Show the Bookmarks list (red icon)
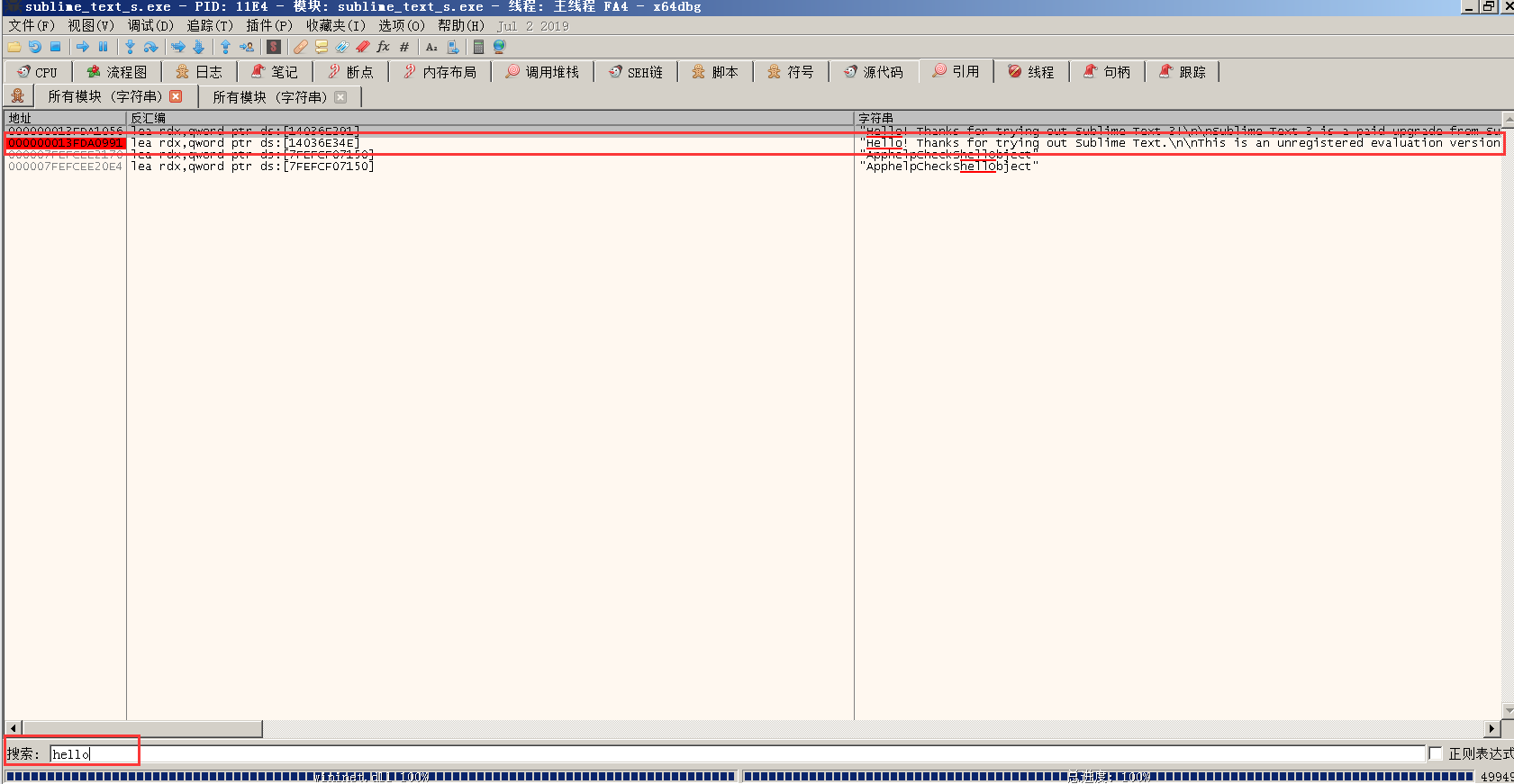The image size is (1514, 784). [x=363, y=47]
